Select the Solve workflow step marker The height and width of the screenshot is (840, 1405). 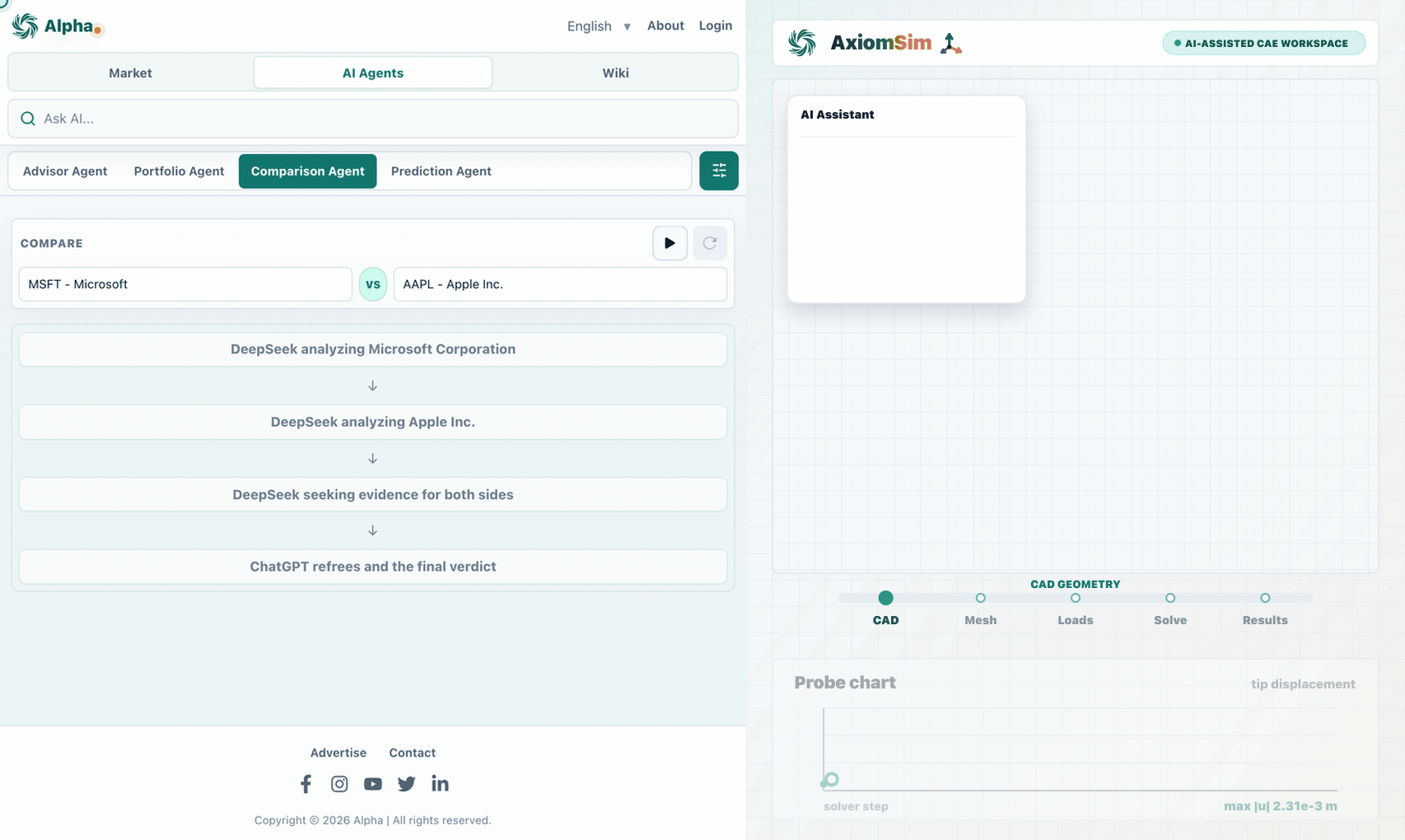(1170, 598)
